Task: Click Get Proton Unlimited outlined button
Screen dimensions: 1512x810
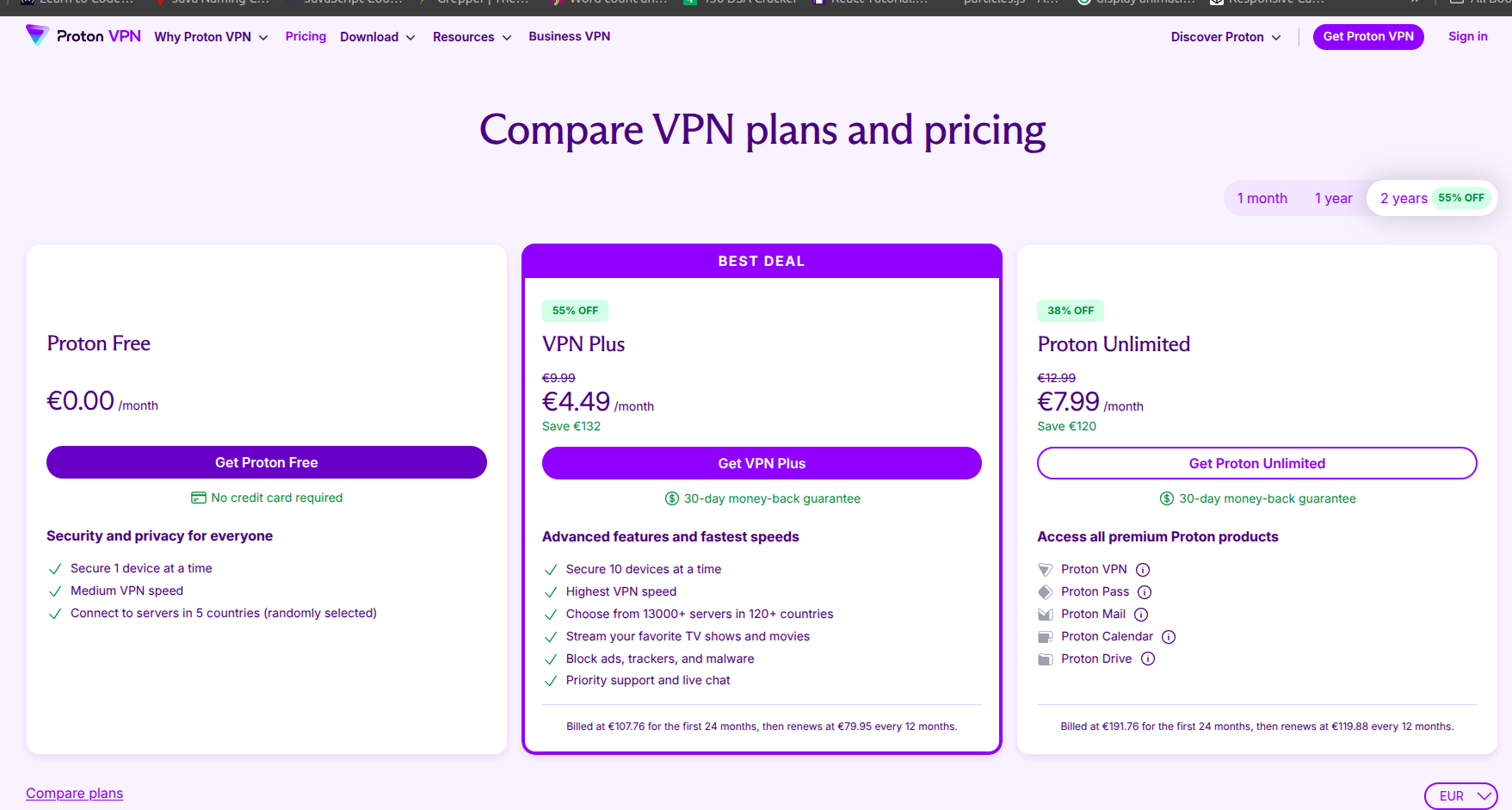Action: tap(1256, 463)
